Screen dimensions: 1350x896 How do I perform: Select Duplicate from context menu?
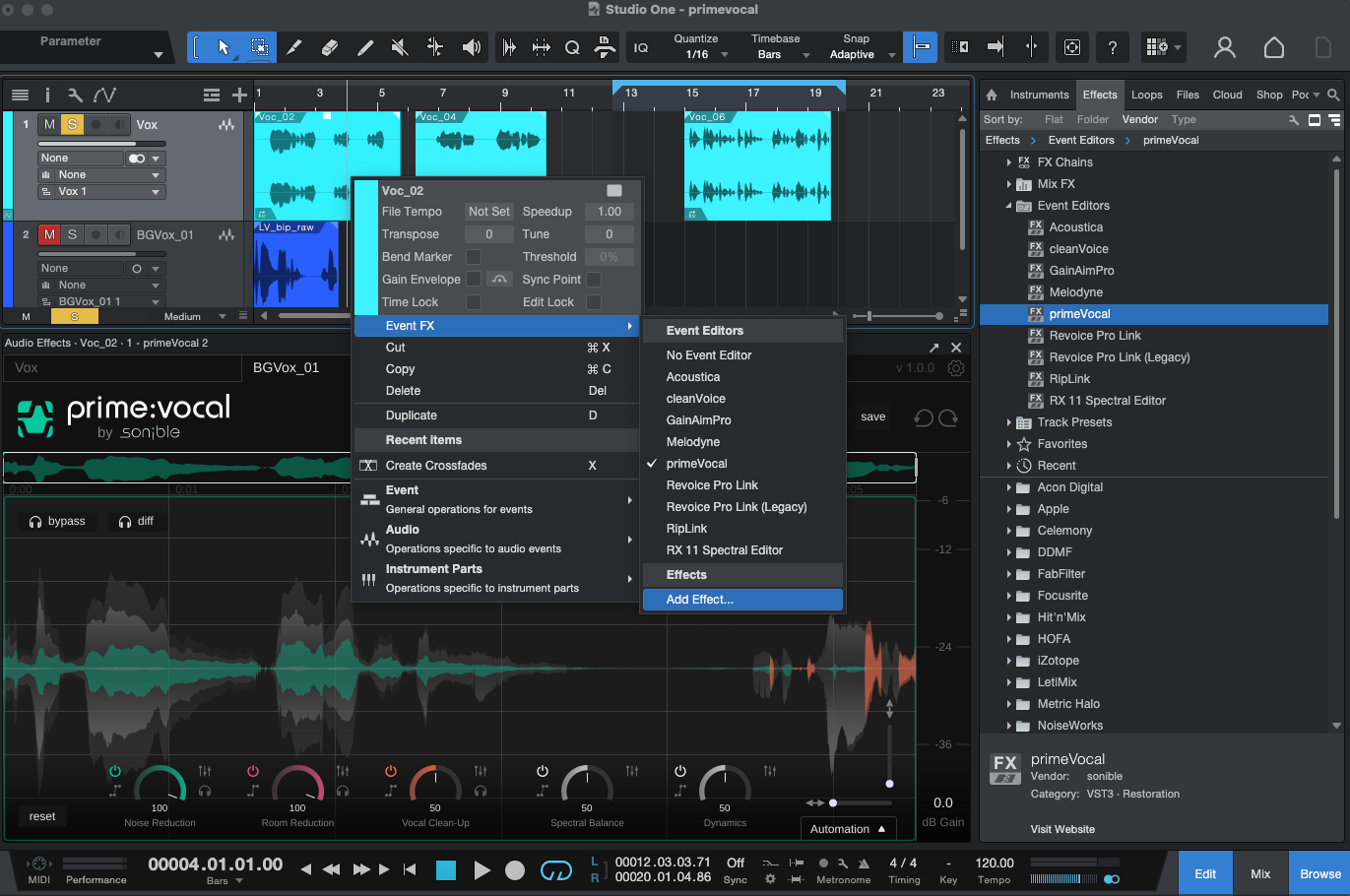(496, 416)
